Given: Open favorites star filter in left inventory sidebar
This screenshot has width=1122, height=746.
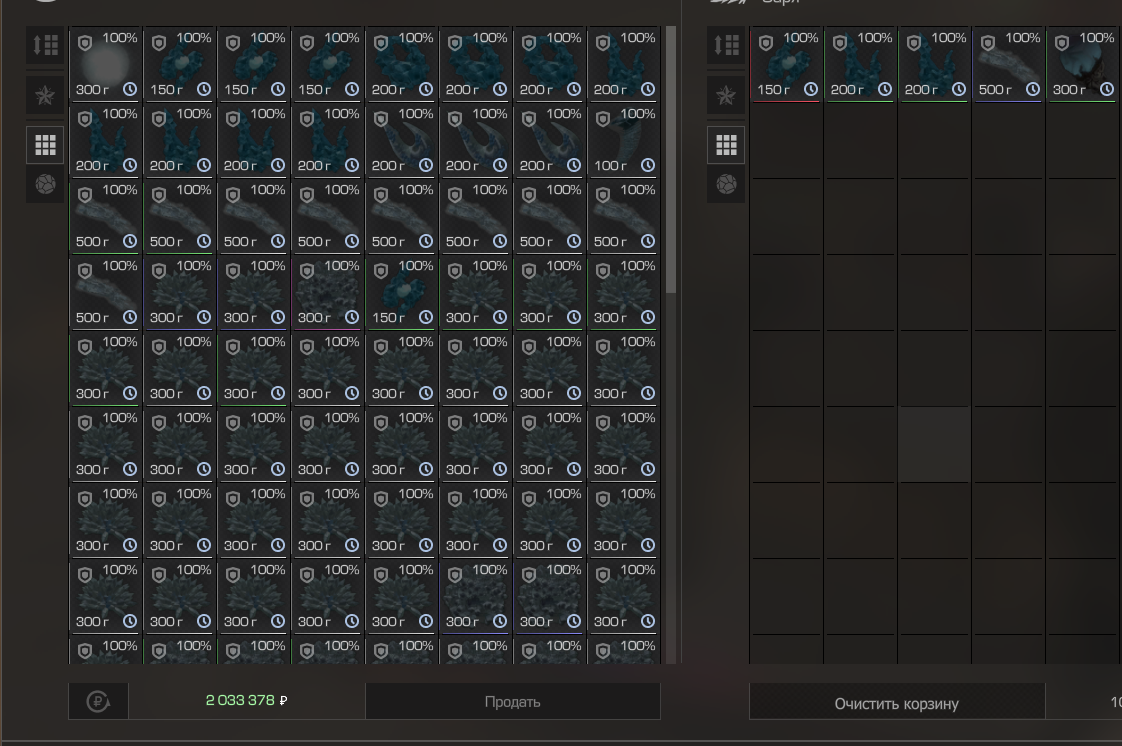Looking at the screenshot, I should [x=45, y=95].
